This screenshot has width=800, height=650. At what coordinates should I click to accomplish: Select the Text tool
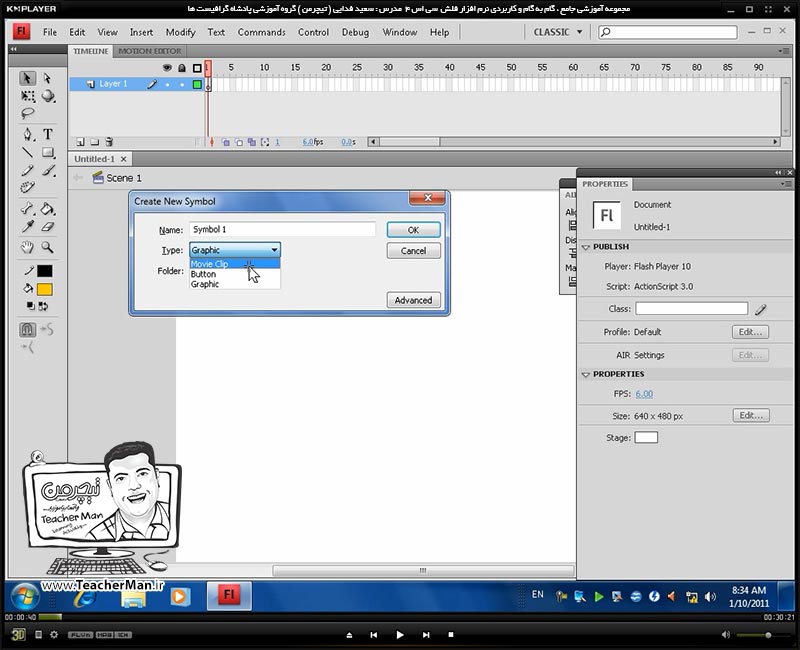(47, 134)
